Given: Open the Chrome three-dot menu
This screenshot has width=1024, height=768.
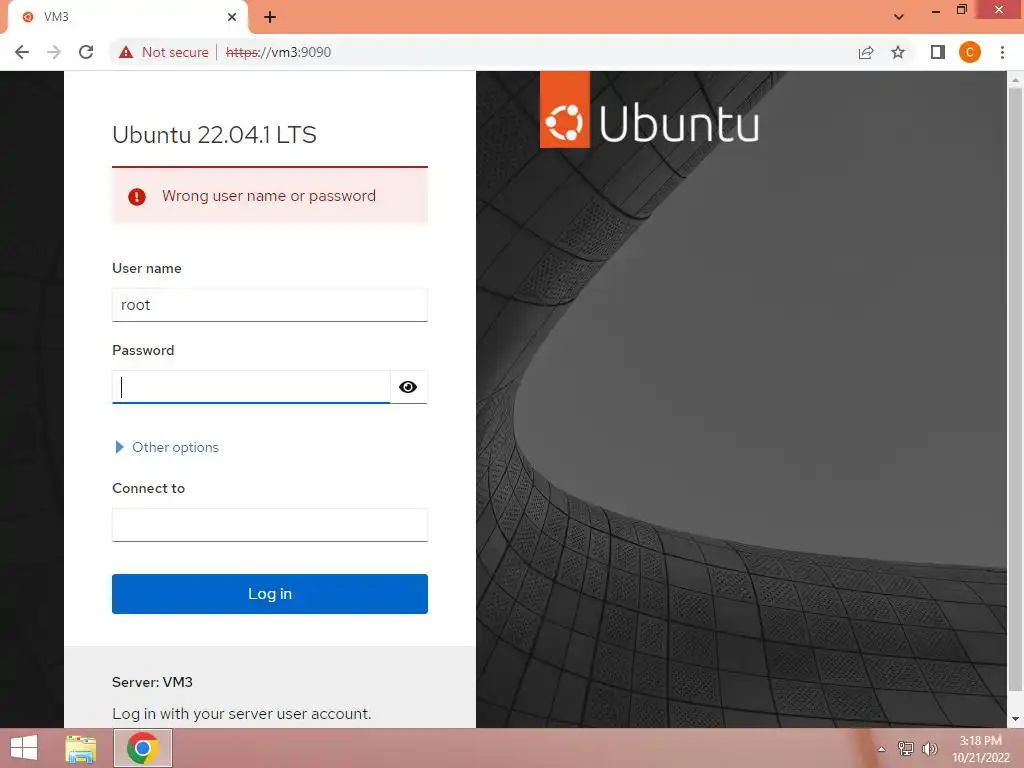Looking at the screenshot, I should (1002, 52).
